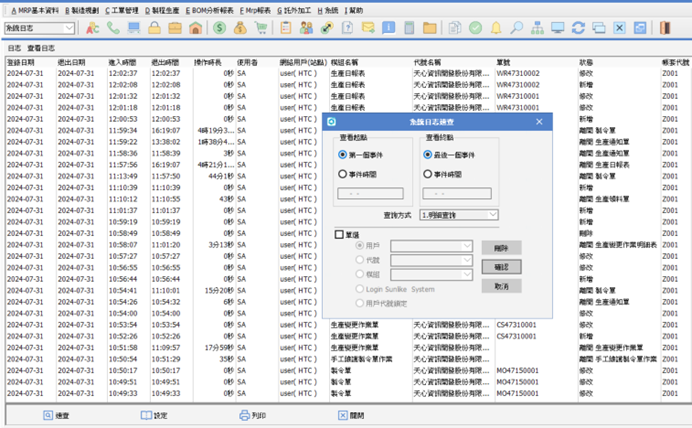Click the yellow bell notification icon

tap(496, 28)
